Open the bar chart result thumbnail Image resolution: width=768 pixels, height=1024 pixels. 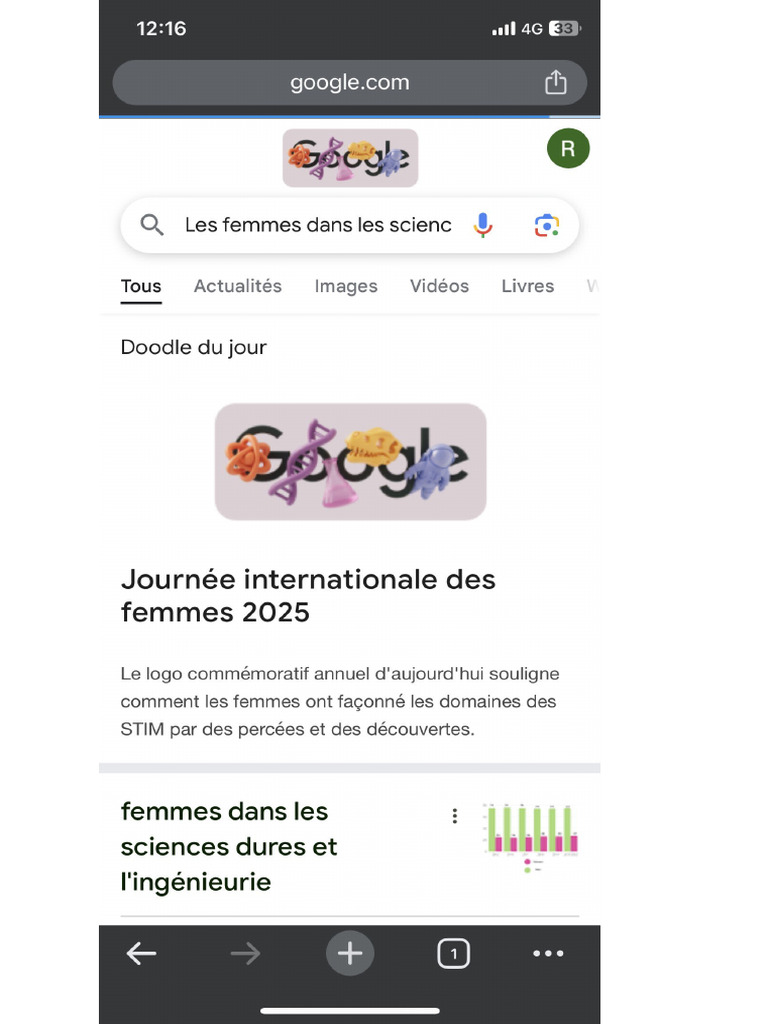coord(529,838)
